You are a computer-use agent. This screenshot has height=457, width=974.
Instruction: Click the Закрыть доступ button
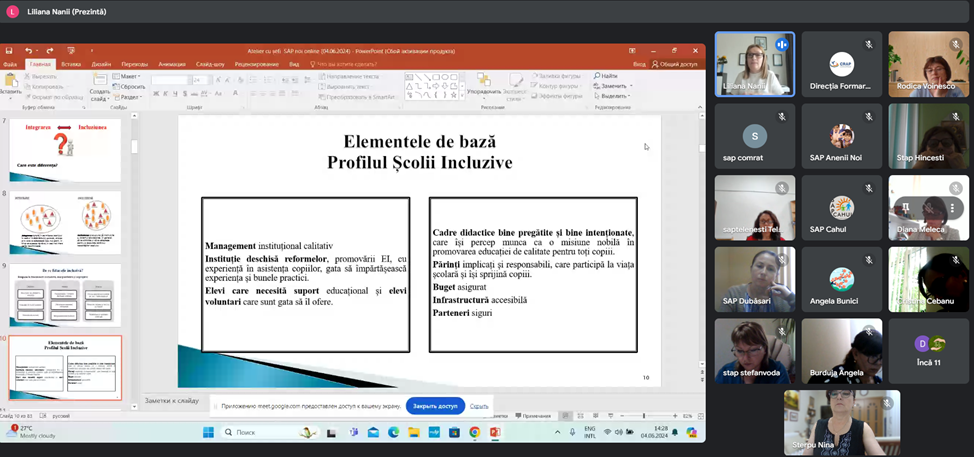click(x=435, y=406)
